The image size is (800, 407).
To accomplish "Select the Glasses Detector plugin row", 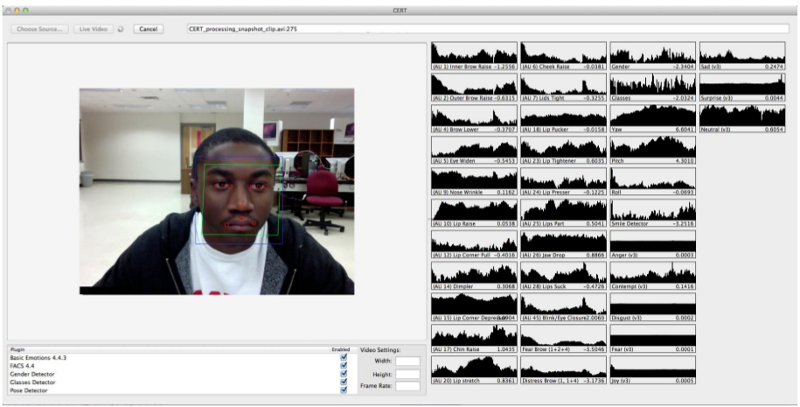I will [180, 382].
